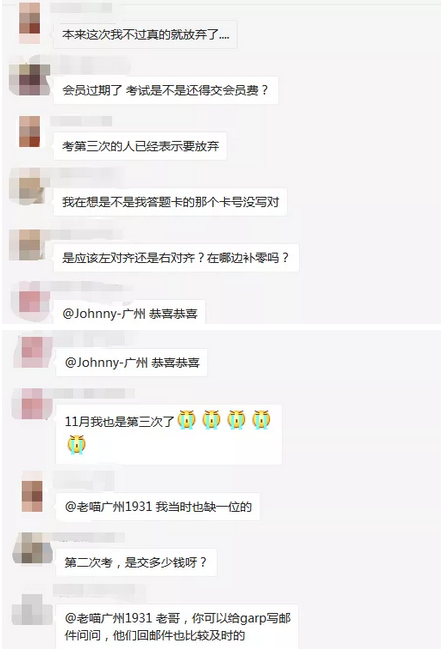442x651 pixels.
Task: Select avatar next to 答题卡 卡号没写对 message
Action: point(29,188)
